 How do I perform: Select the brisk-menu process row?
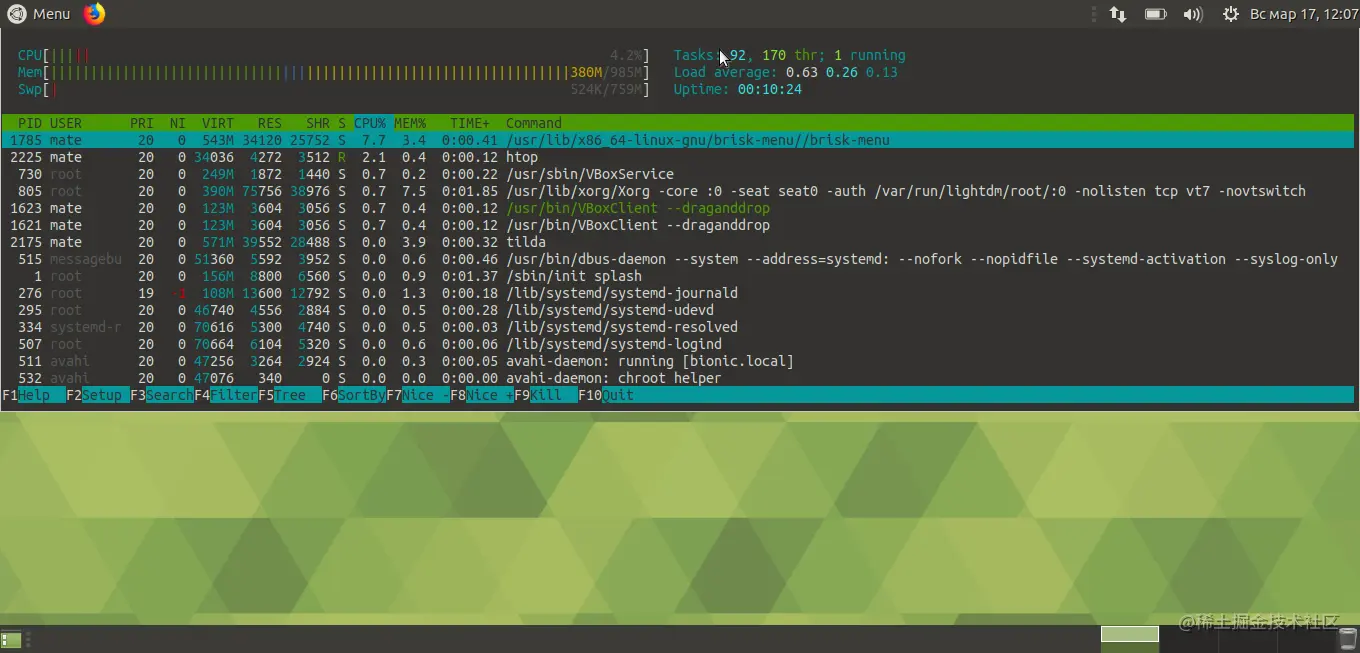(x=678, y=140)
